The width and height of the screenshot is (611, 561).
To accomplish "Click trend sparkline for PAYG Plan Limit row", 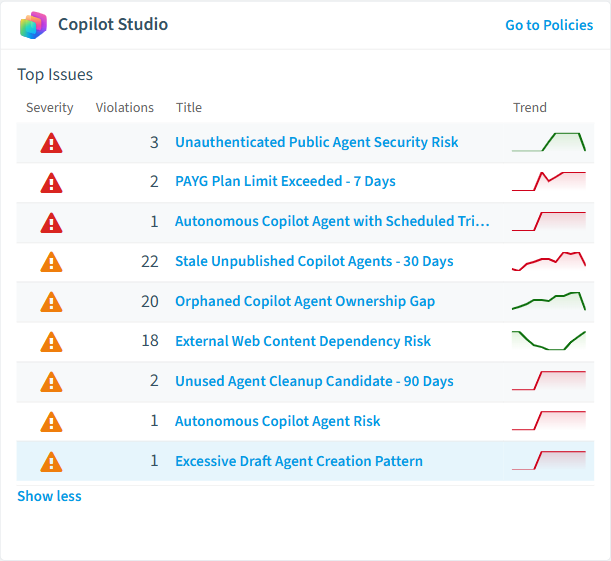I will [x=549, y=182].
